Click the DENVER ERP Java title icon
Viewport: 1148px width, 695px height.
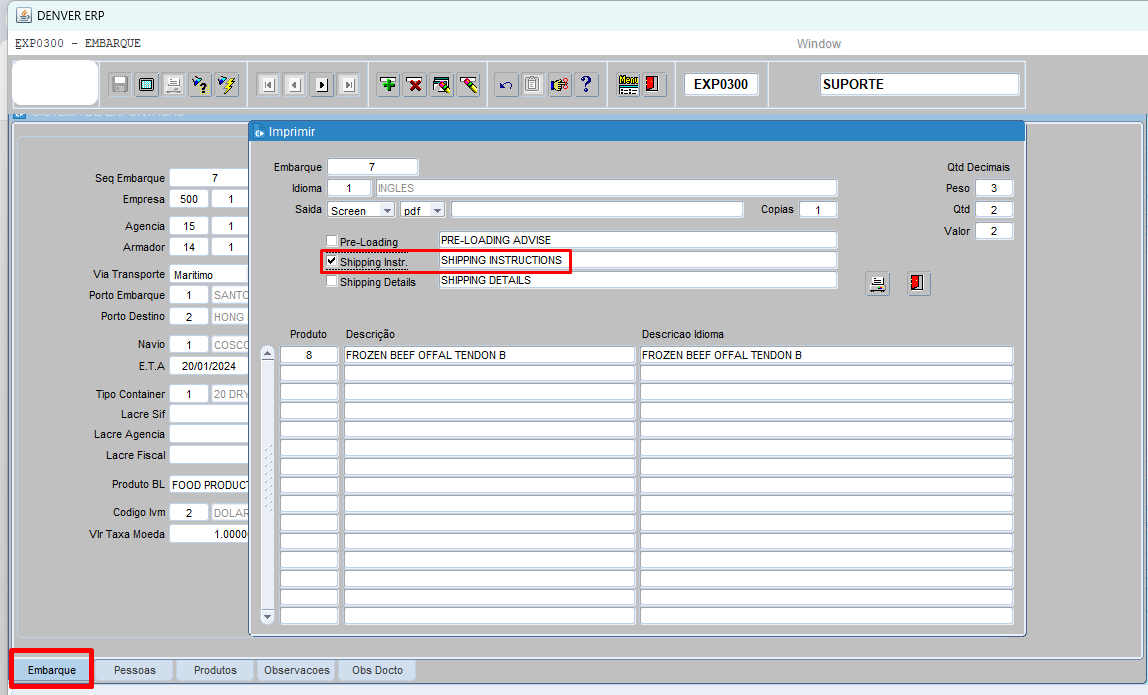[24, 15]
